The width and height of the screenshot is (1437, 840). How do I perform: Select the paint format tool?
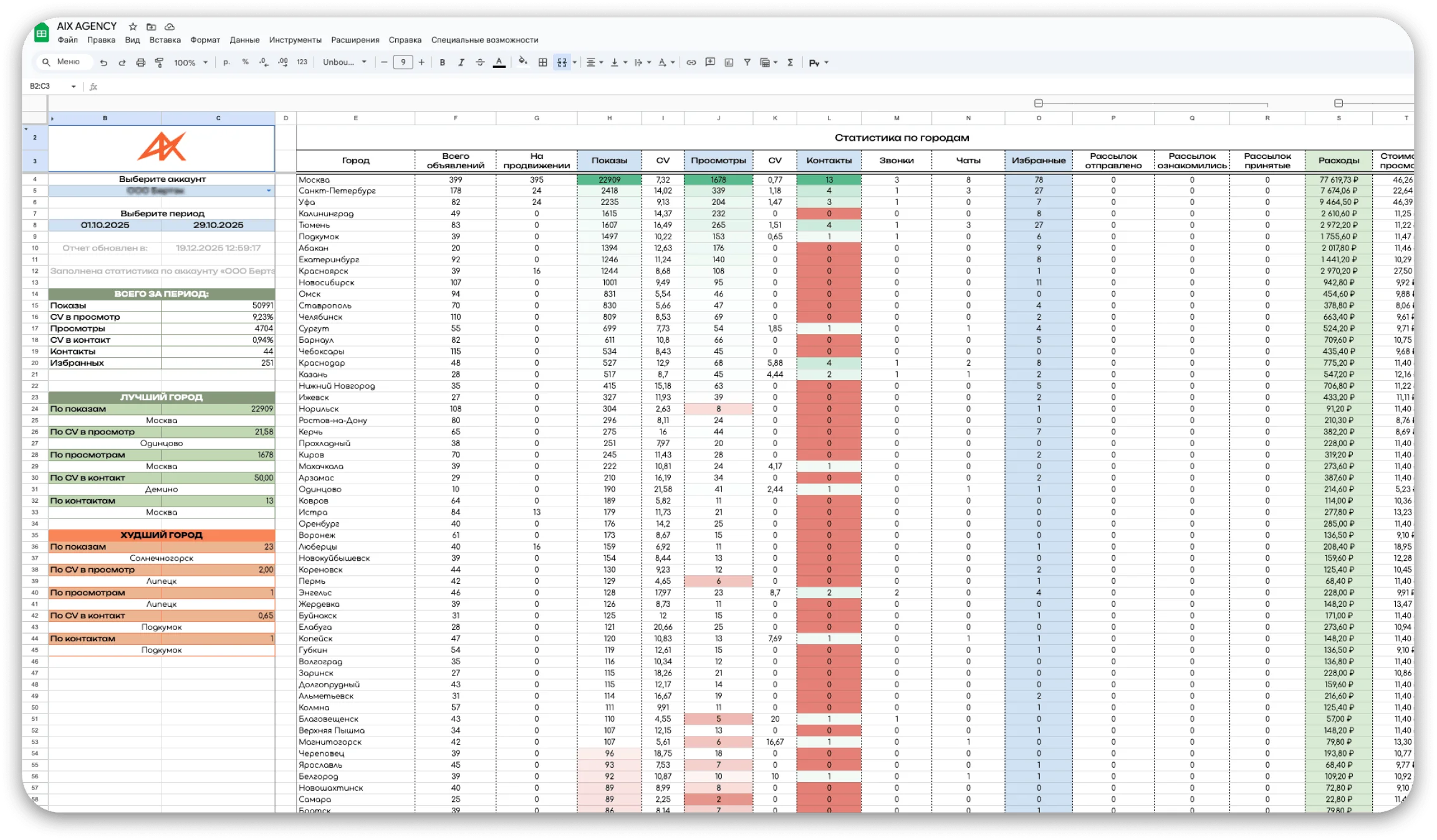(160, 62)
